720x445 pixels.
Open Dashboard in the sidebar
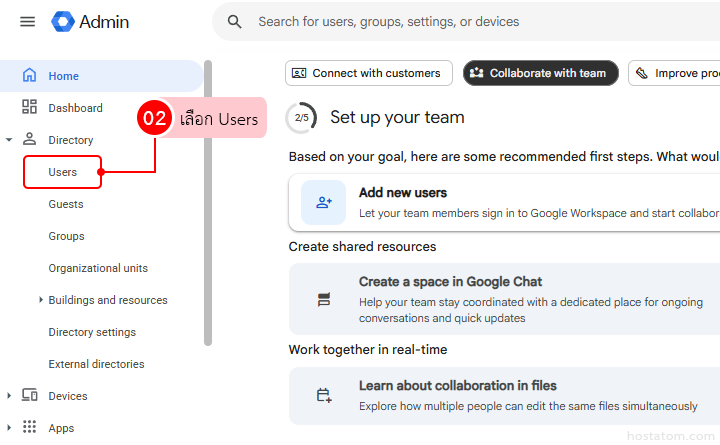[75, 108]
